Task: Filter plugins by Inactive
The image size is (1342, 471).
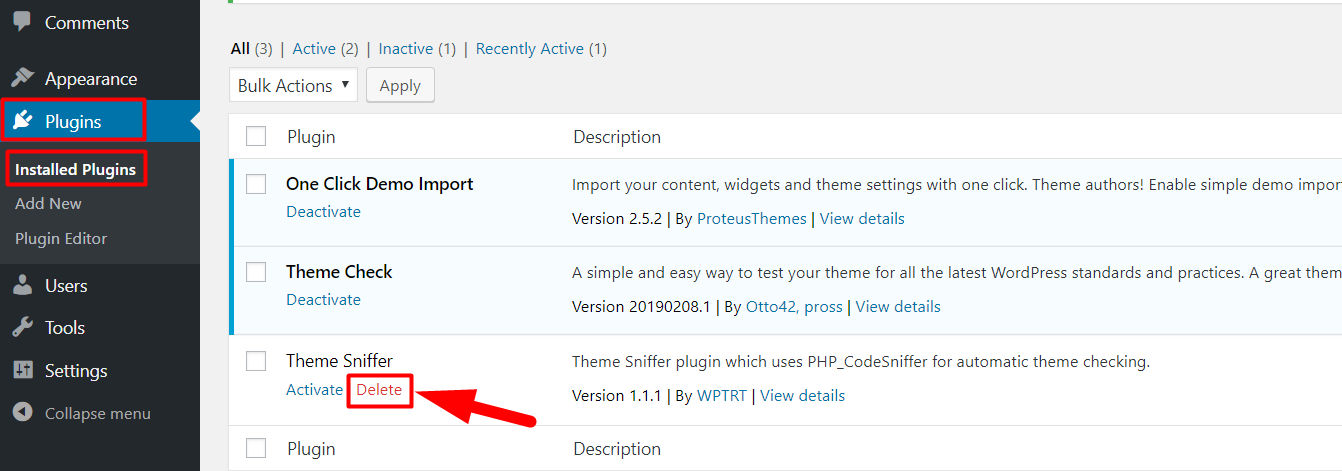Action: (x=406, y=48)
